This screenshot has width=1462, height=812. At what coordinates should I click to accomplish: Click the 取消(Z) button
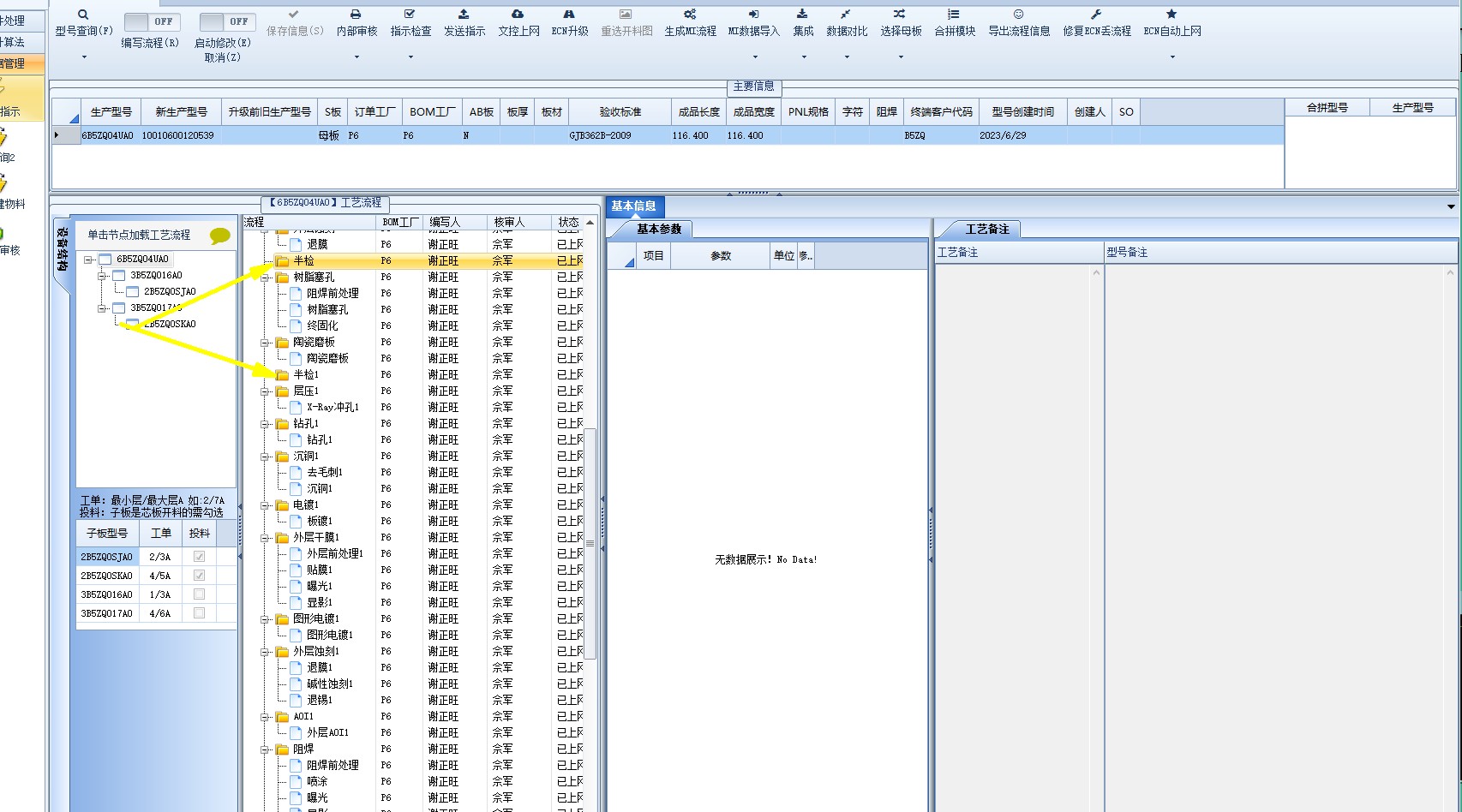223,57
